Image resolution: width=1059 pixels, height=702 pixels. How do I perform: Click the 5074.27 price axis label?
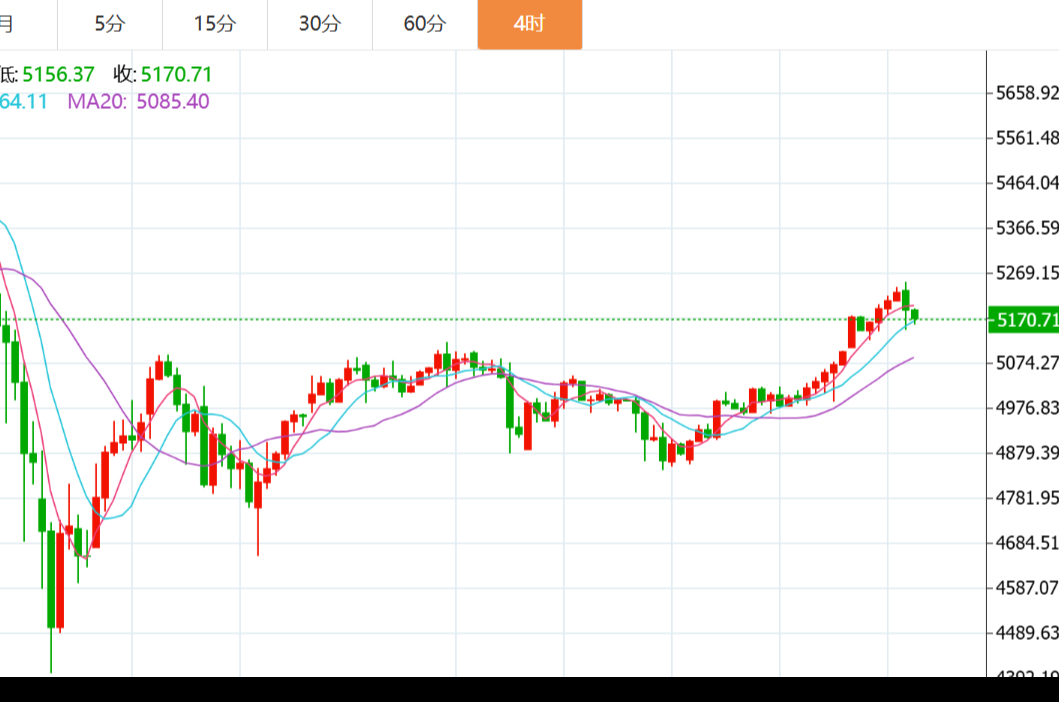[1027, 362]
